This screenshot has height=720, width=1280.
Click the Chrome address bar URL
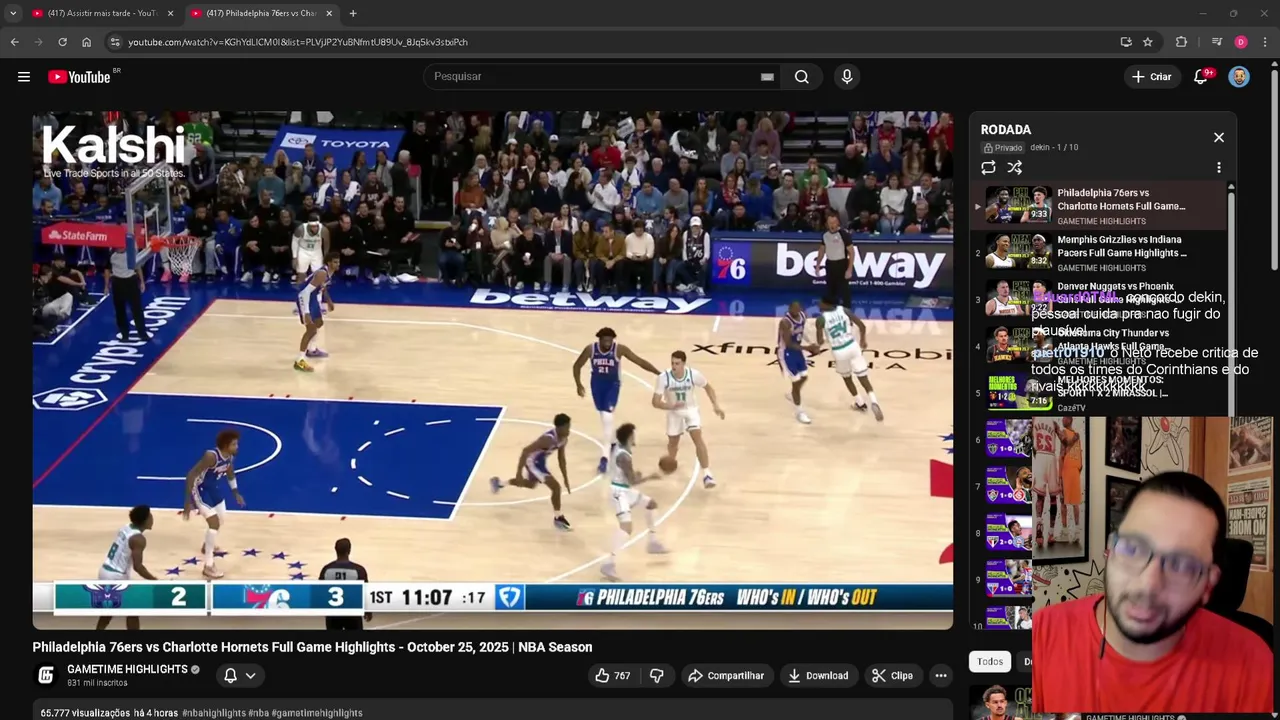tap(298, 42)
